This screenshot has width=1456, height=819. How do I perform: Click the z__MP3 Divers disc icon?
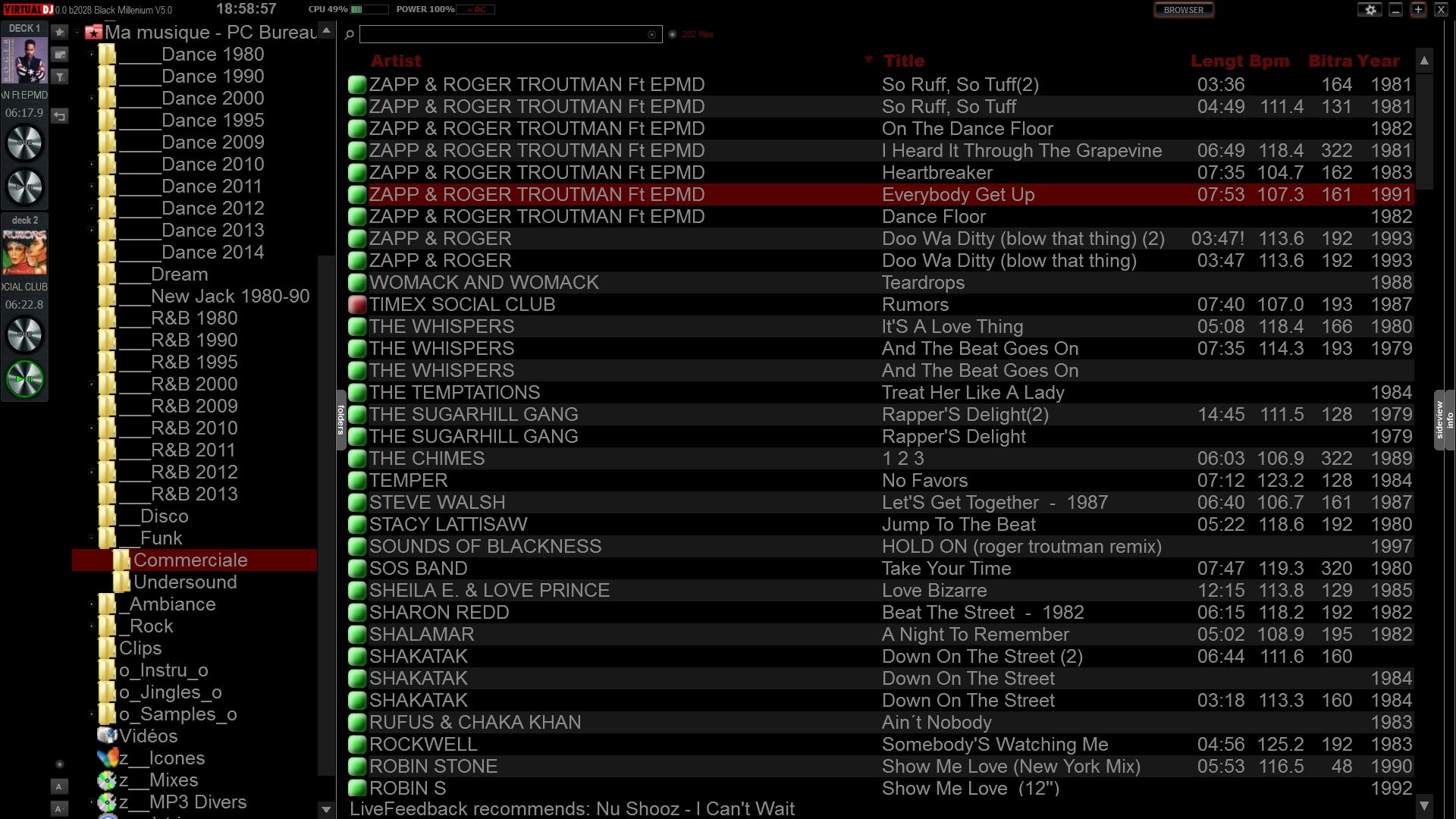(x=107, y=802)
